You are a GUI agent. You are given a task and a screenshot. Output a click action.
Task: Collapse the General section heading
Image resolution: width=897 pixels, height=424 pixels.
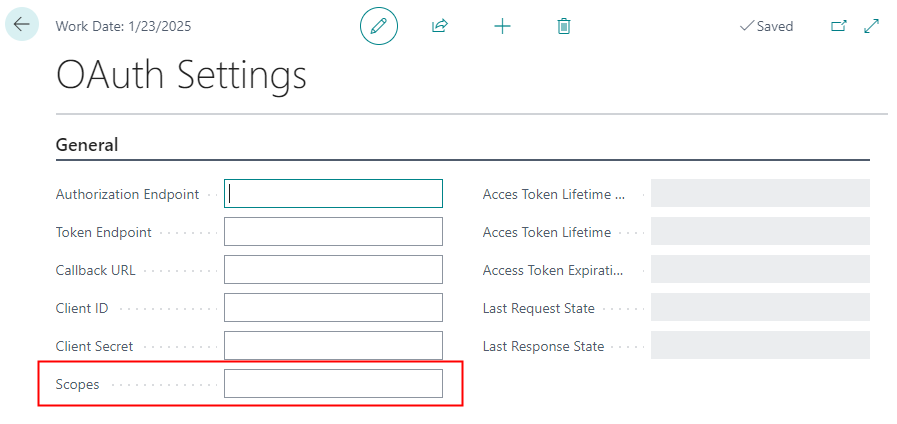click(87, 145)
